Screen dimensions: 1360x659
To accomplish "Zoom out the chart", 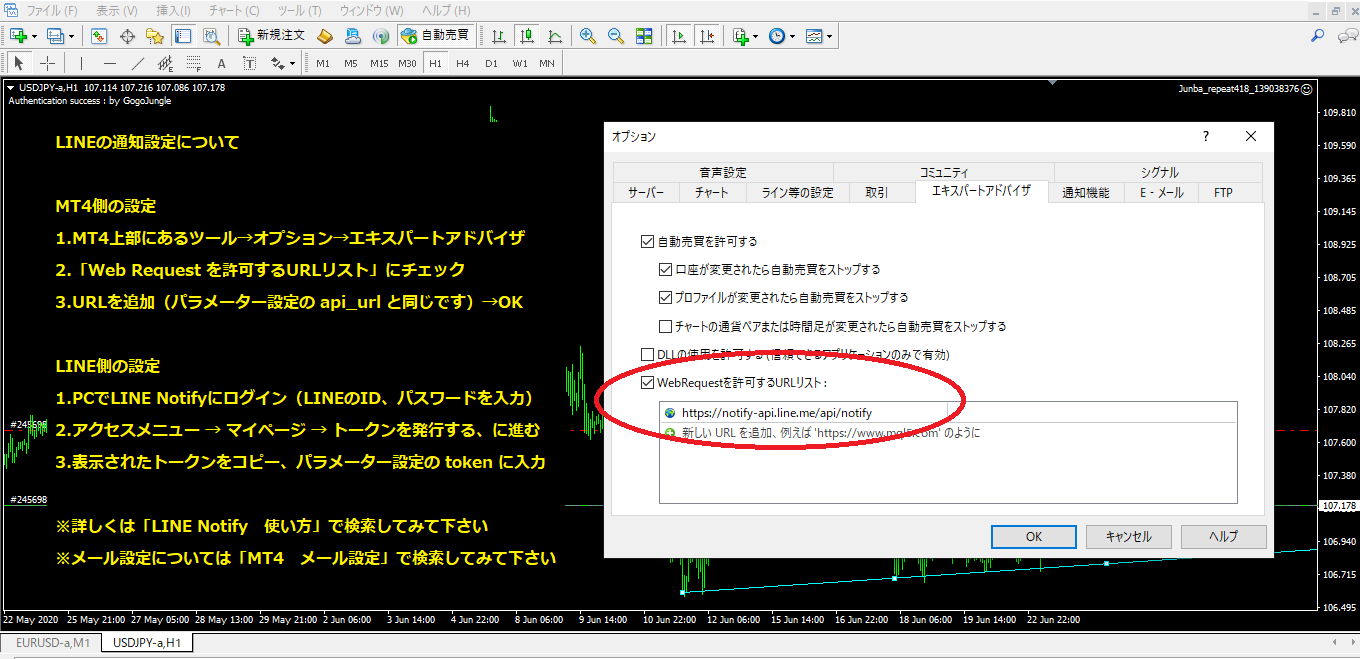I will coord(616,36).
